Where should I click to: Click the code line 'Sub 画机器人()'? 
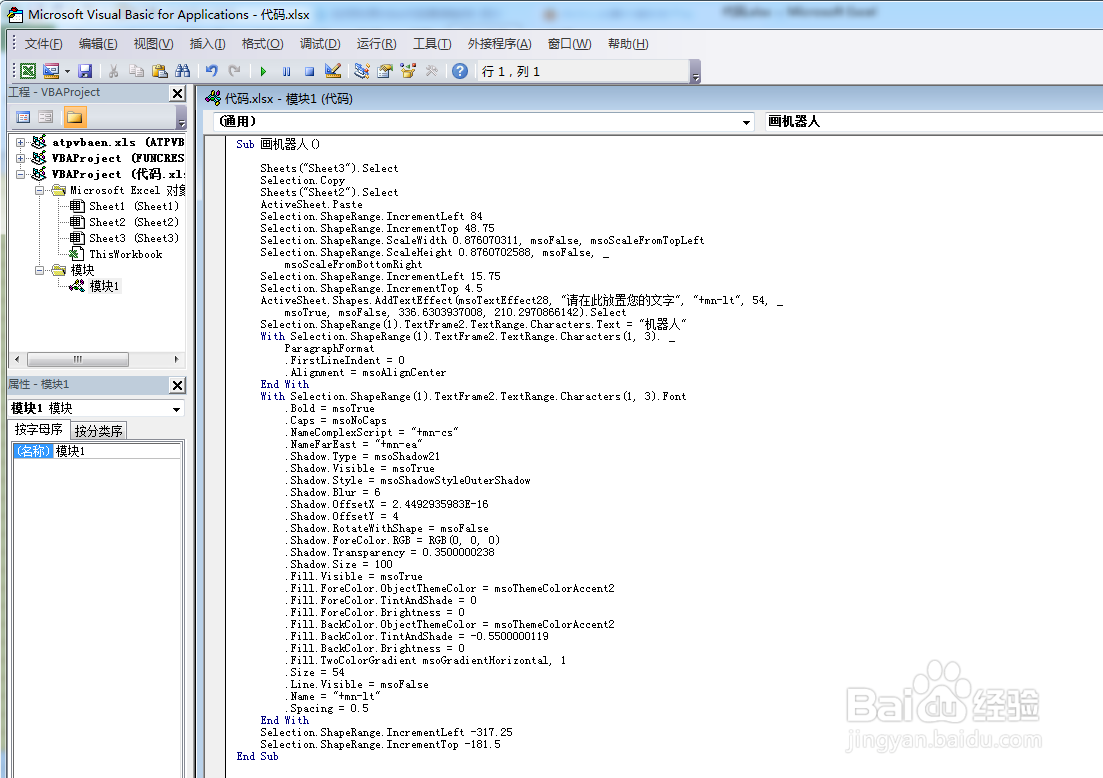(278, 144)
